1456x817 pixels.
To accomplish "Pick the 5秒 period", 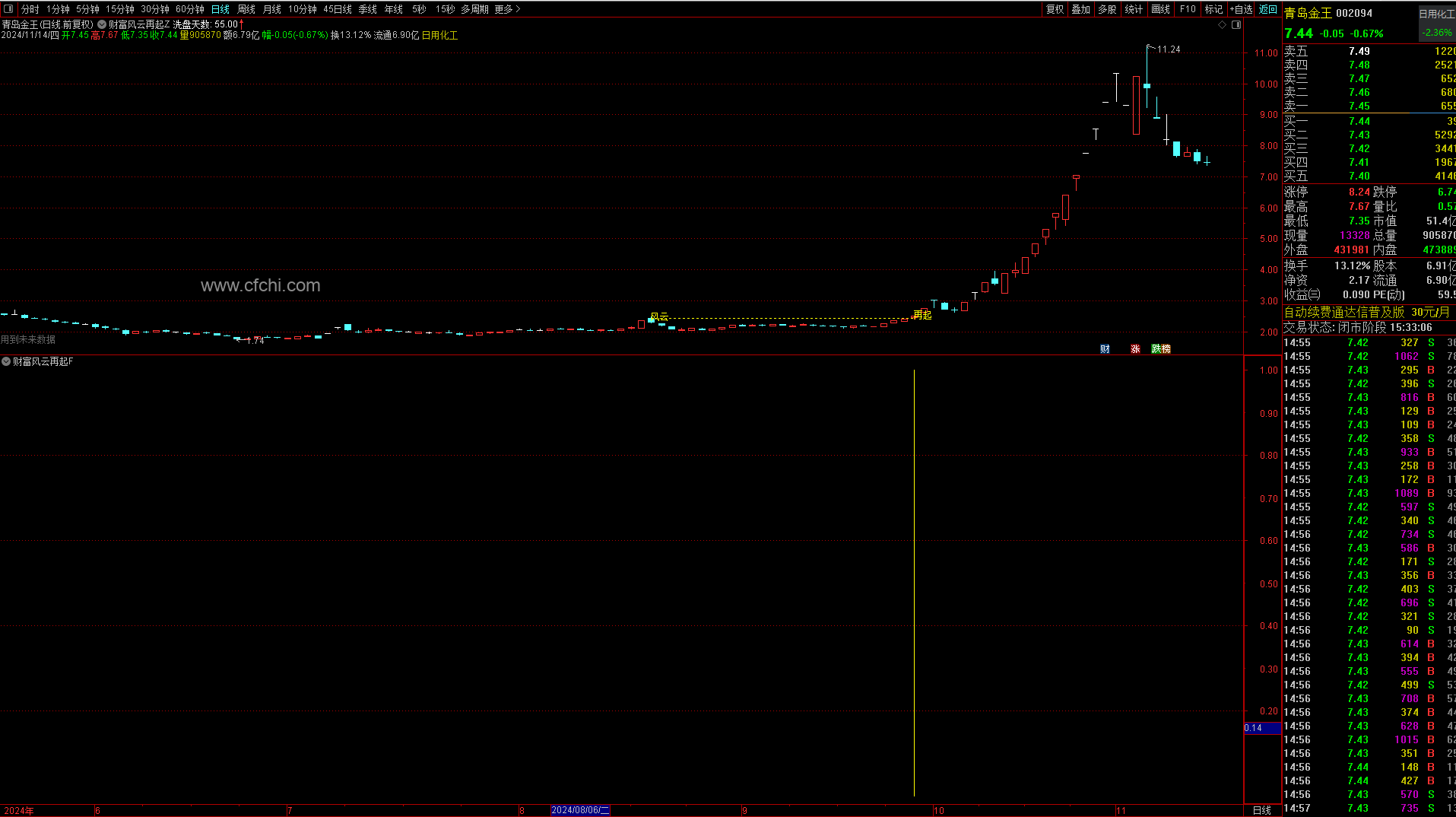I will click(420, 9).
